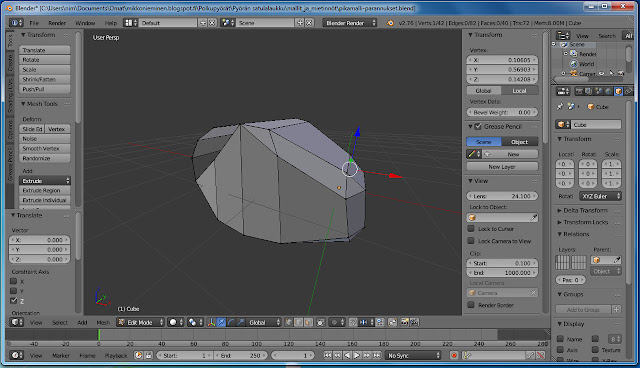Click the Blender logo splash icon
640x368 pixels.
390,23
